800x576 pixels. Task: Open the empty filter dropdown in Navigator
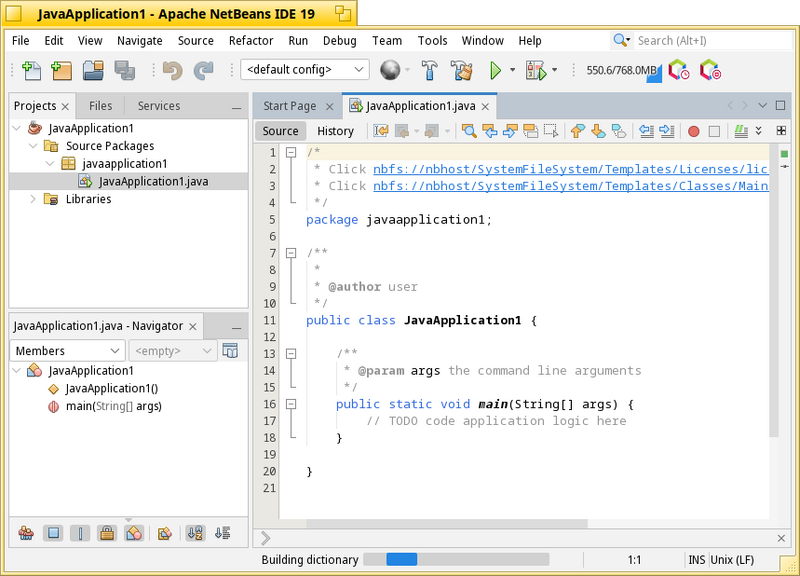click(173, 351)
